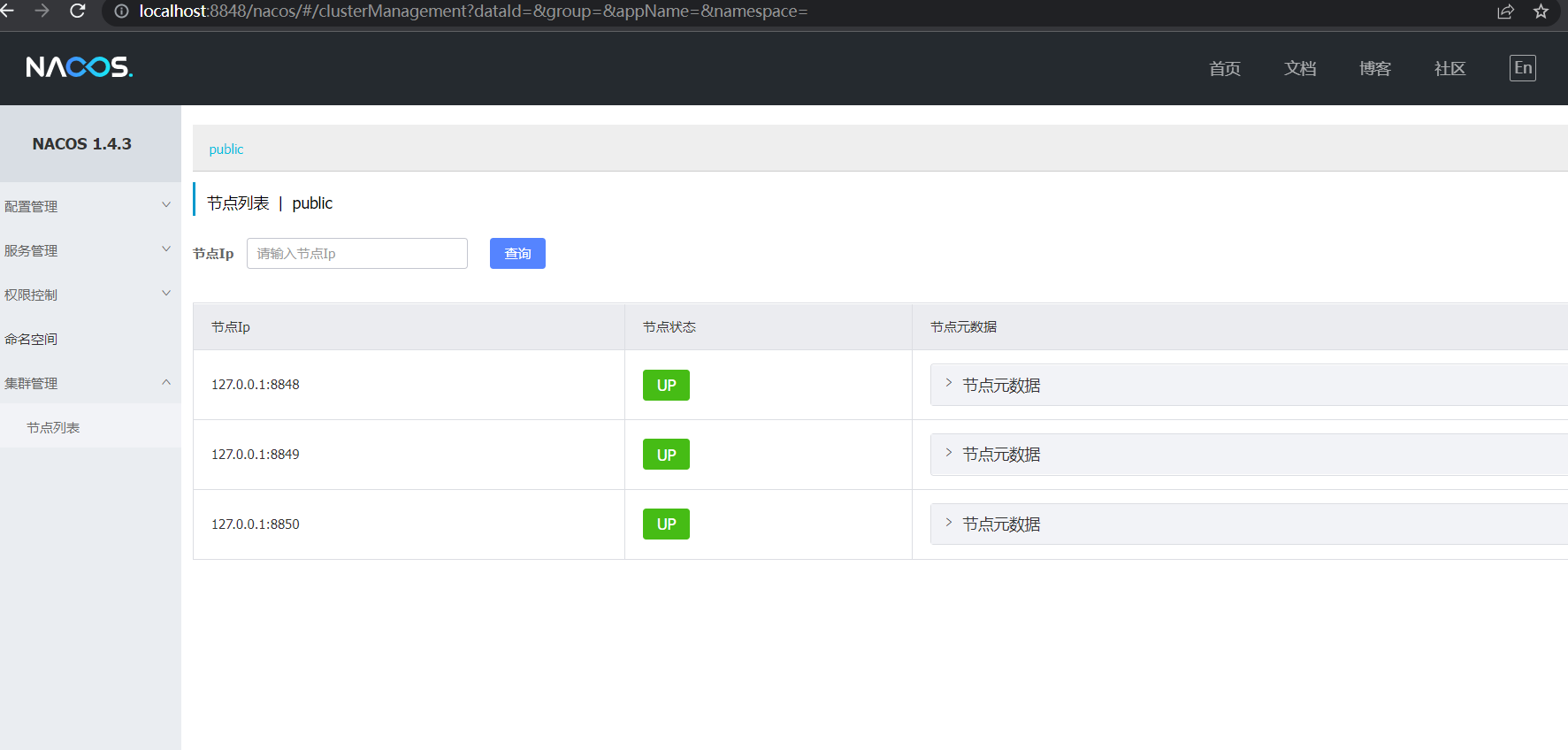Viewport: 1568px width, 750px height.
Task: Click UP status tag for 127.0.0.1:8849
Action: pos(666,455)
